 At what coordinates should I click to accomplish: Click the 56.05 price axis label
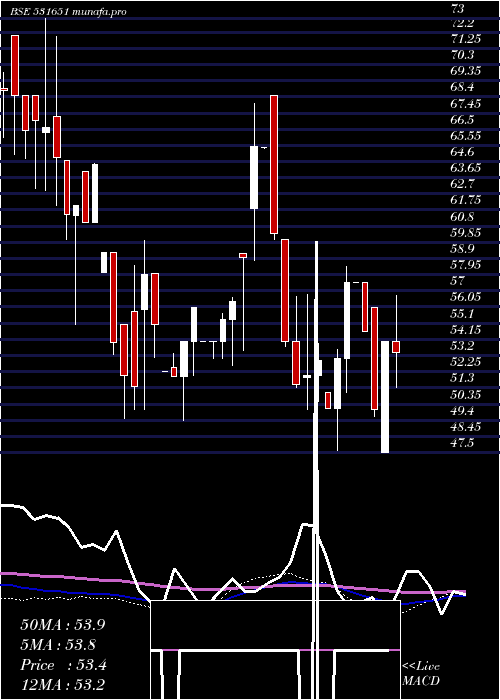point(466,297)
